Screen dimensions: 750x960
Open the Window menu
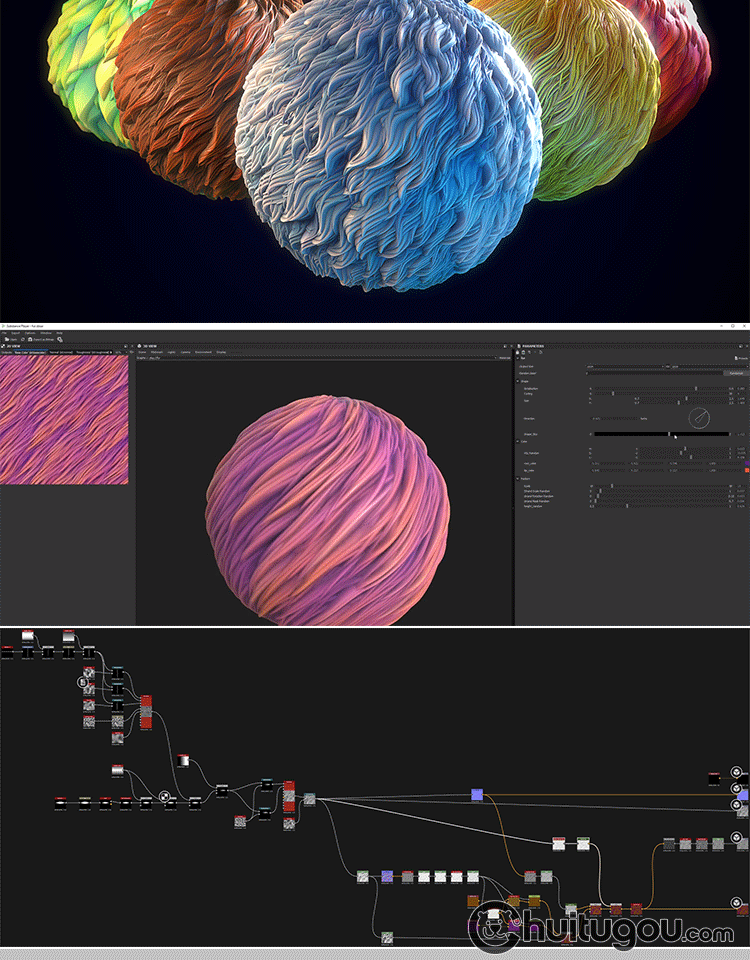pos(46,333)
